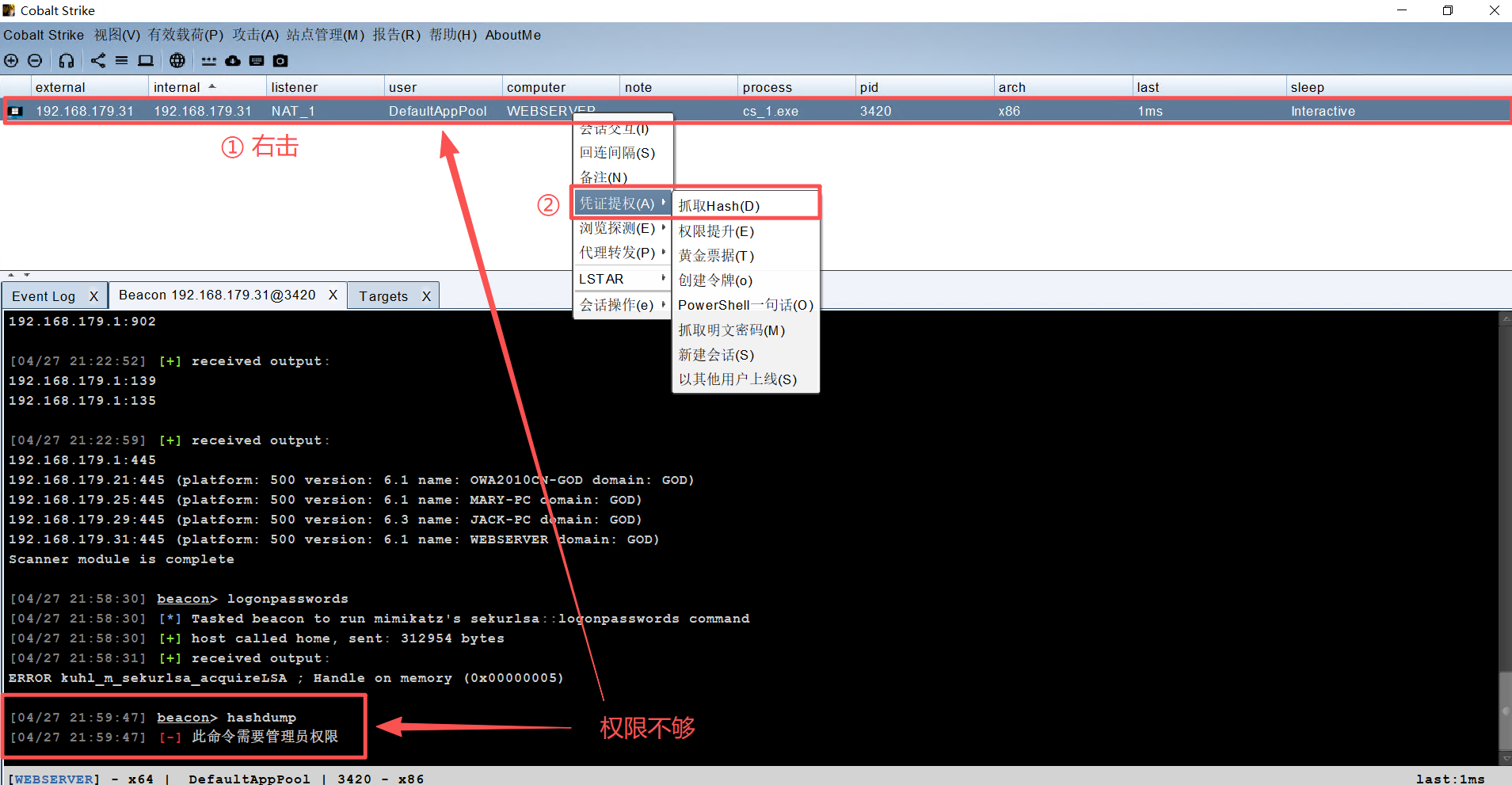Sort by listener column header
This screenshot has width=1512, height=785.
click(x=325, y=87)
